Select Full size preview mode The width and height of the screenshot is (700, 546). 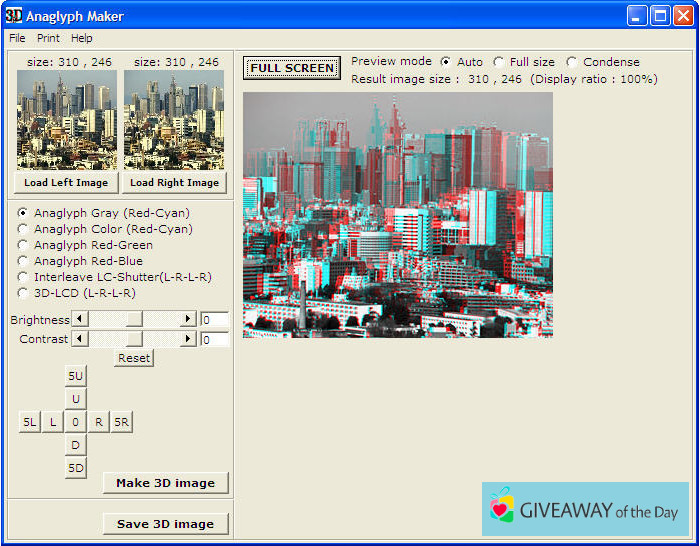pos(499,62)
